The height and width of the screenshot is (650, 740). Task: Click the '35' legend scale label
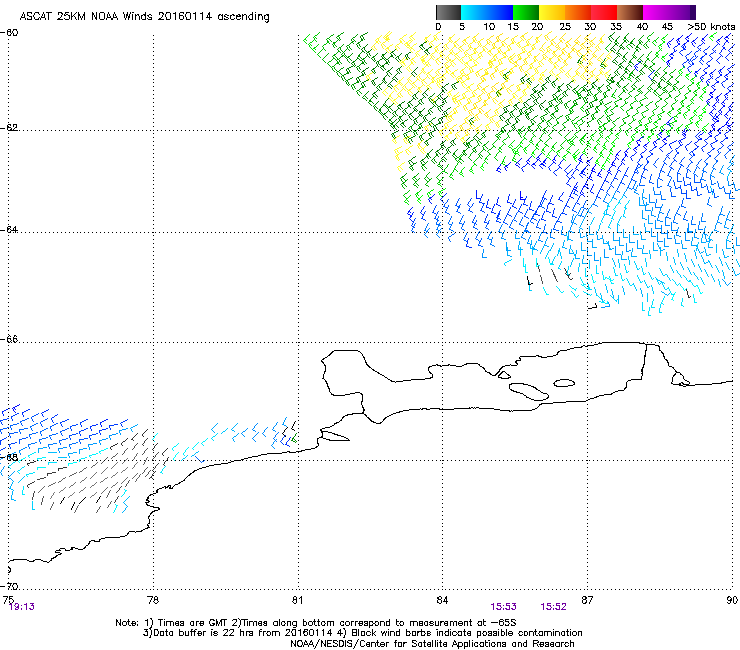[616, 27]
